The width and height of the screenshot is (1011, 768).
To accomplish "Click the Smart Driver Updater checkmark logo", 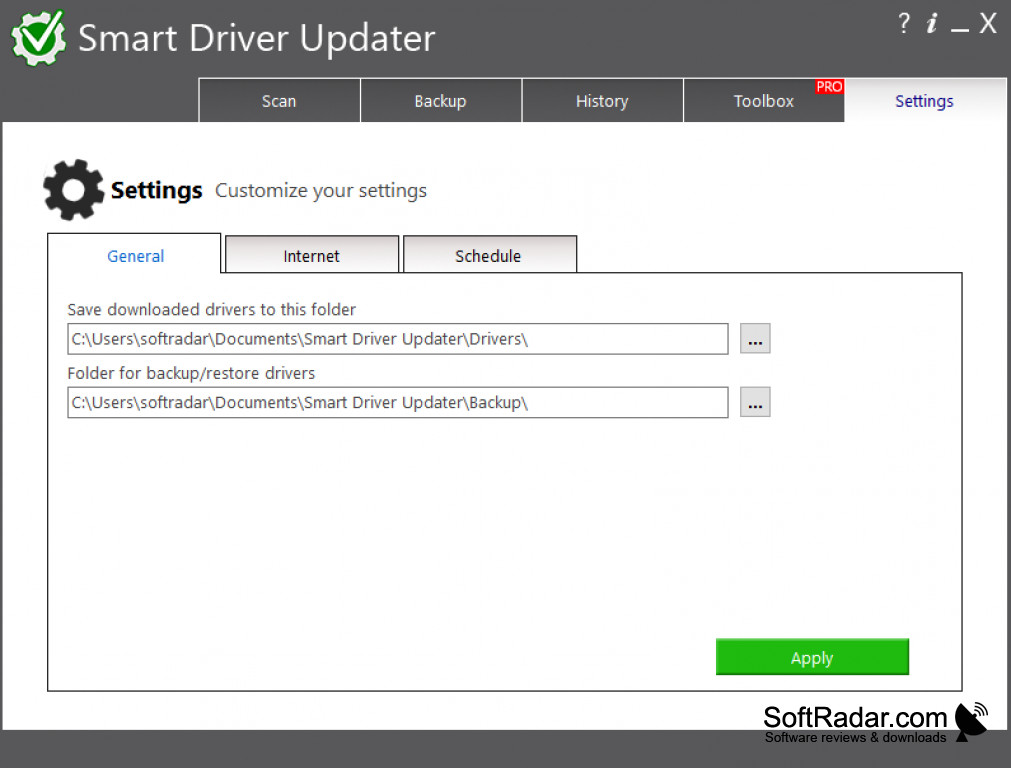I will [39, 37].
